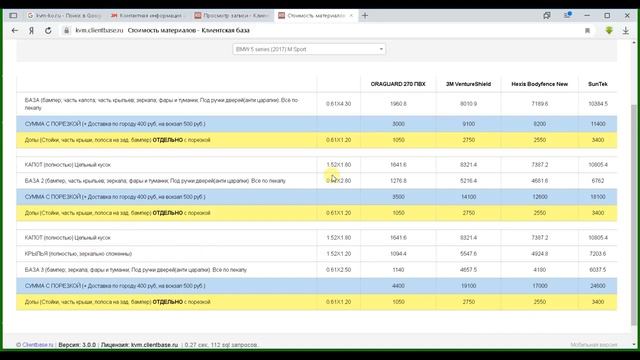Image resolution: width=640 pixels, height=360 pixels.
Task: Select the sum value 9100
Action: click(469, 124)
